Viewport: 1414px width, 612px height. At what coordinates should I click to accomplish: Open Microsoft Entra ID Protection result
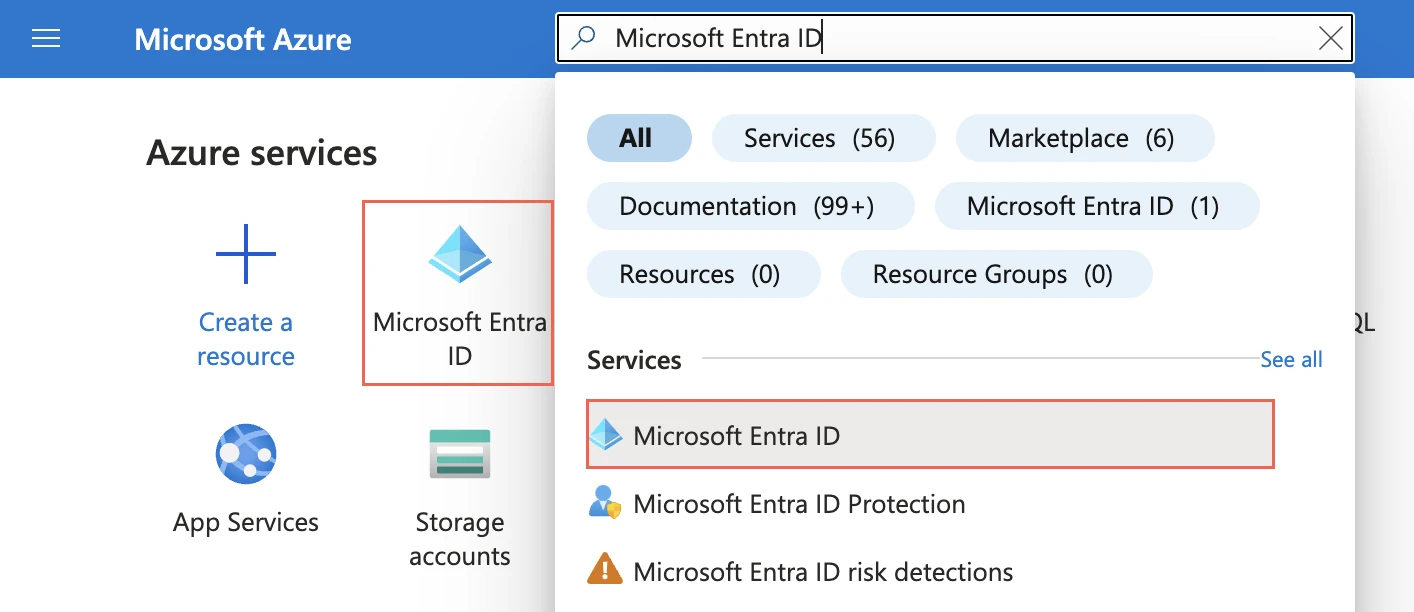798,503
